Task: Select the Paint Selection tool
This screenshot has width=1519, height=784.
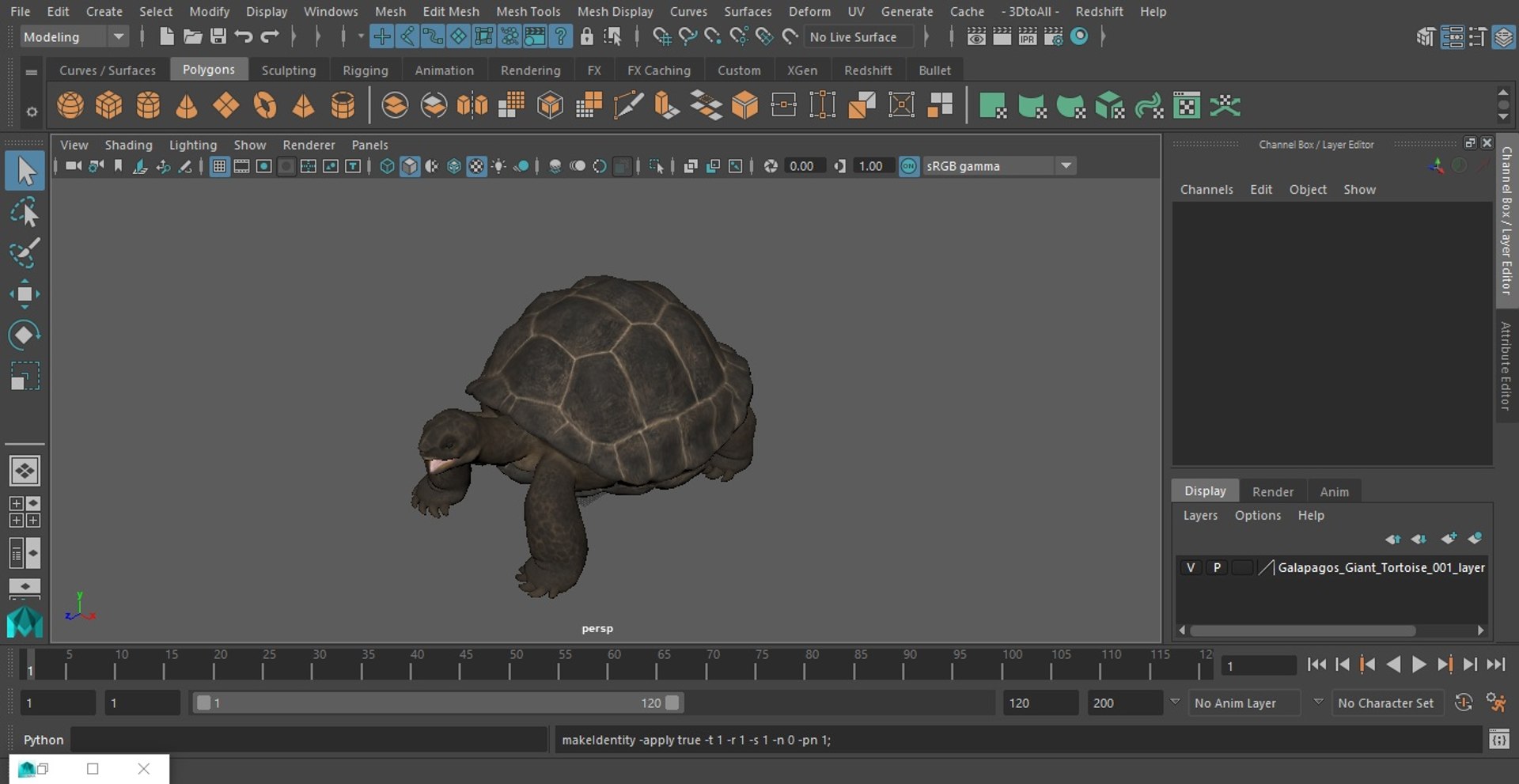Action: [25, 253]
